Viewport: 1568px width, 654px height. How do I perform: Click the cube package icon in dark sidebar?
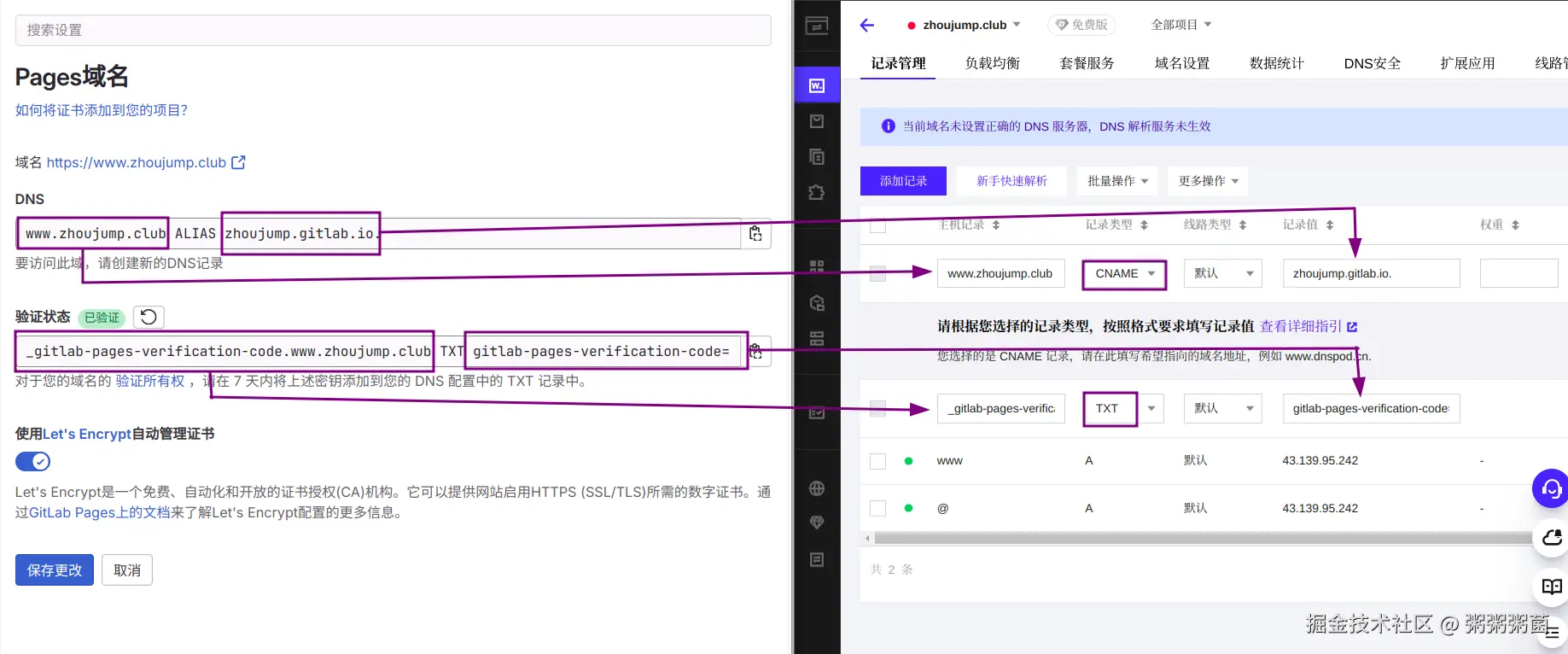click(x=817, y=302)
